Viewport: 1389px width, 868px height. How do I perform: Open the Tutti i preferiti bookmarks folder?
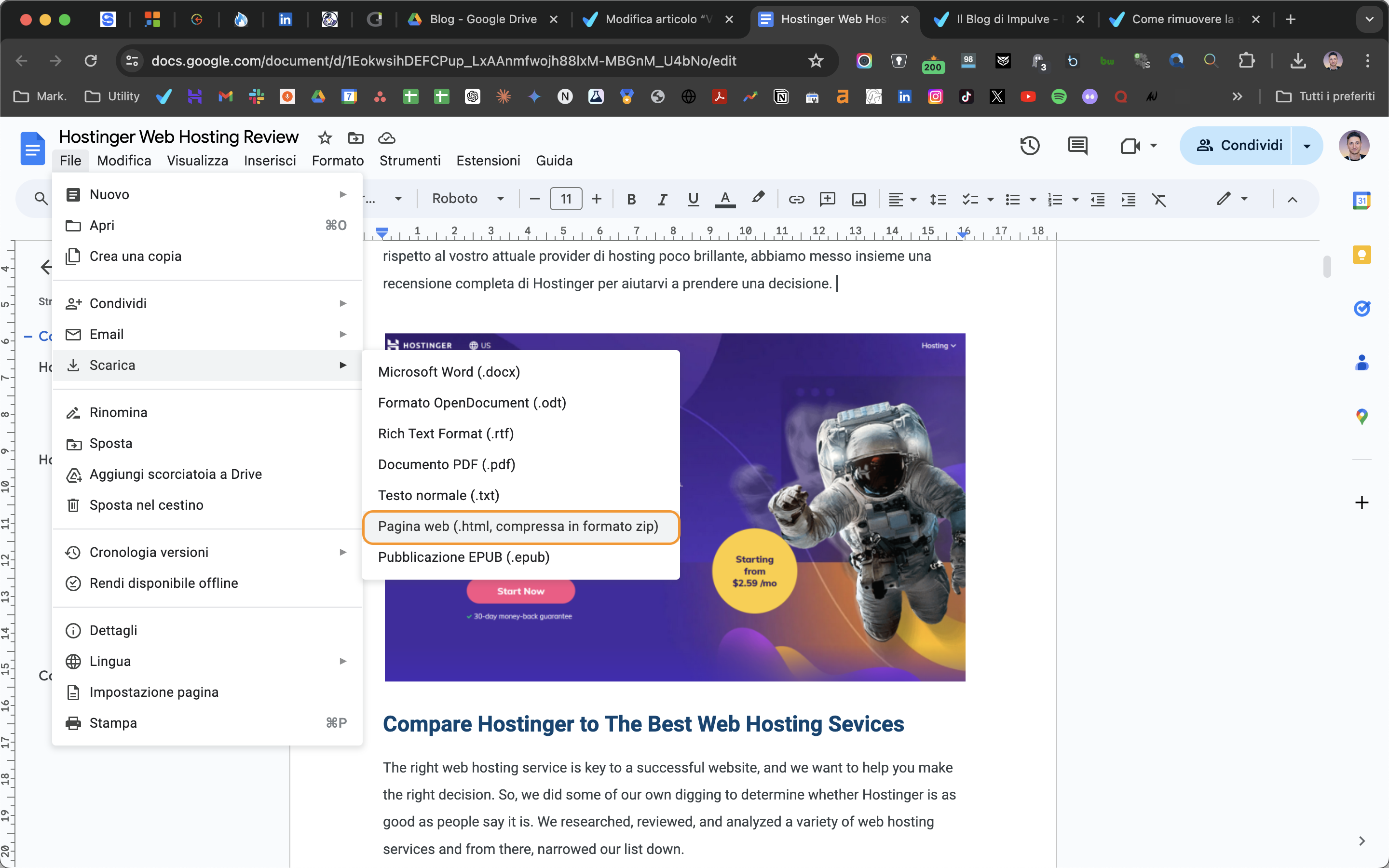[x=1325, y=96]
